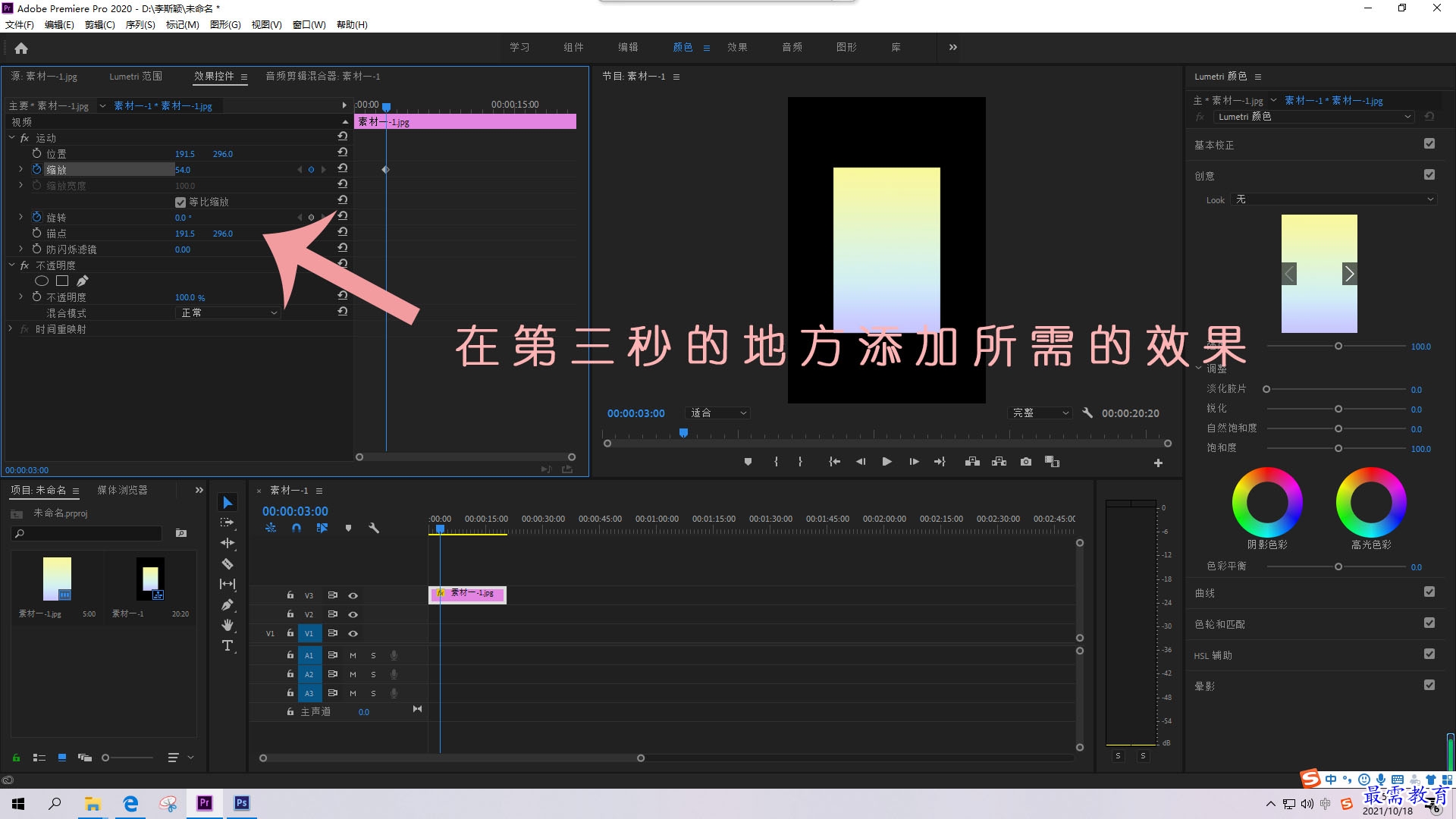This screenshot has height=819, width=1456.
Task: Open button editor plus icon
Action: 1158,463
